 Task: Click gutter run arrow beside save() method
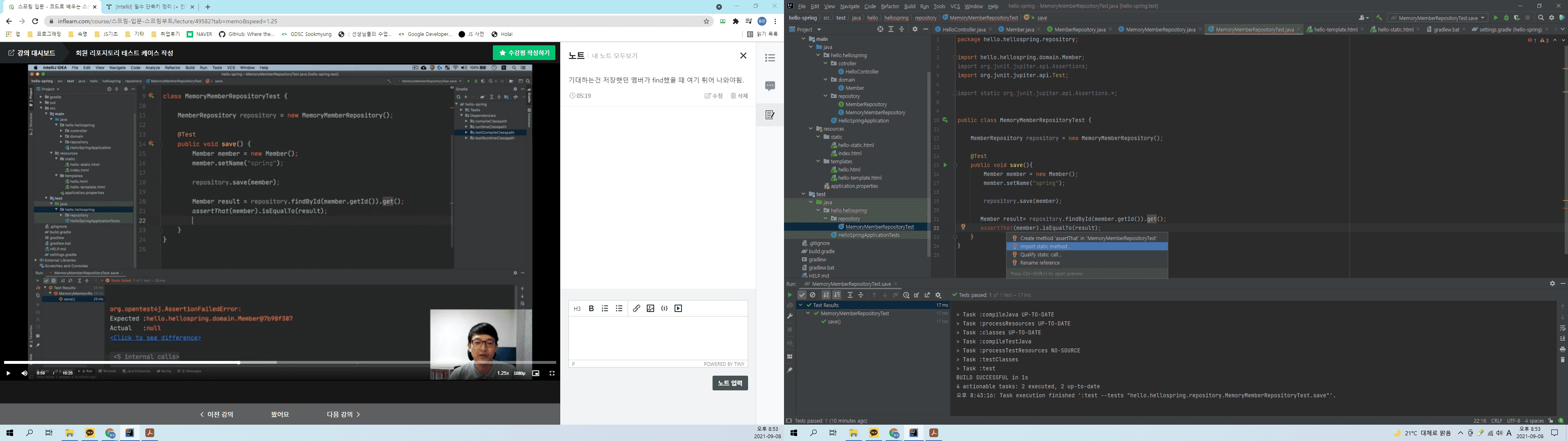945,165
